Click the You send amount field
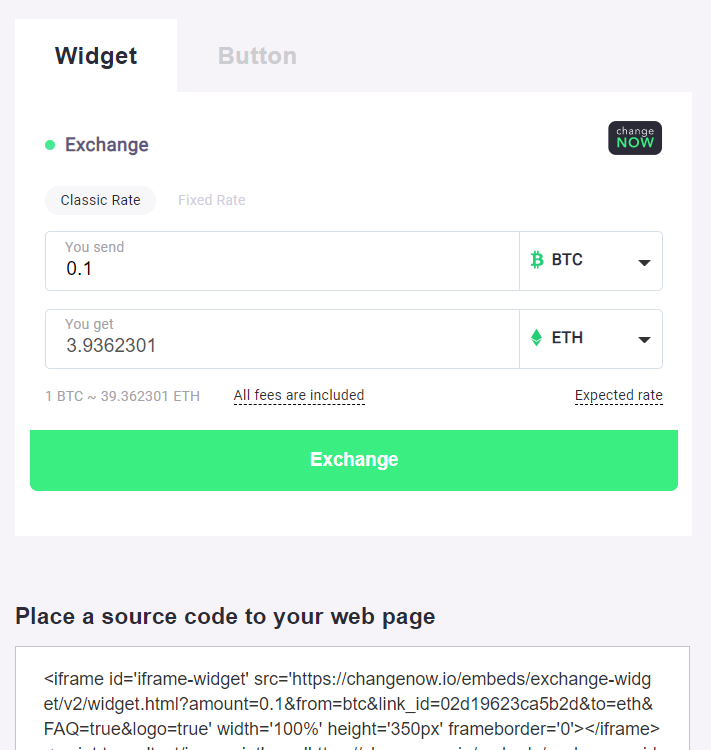The image size is (711, 750). [282, 261]
